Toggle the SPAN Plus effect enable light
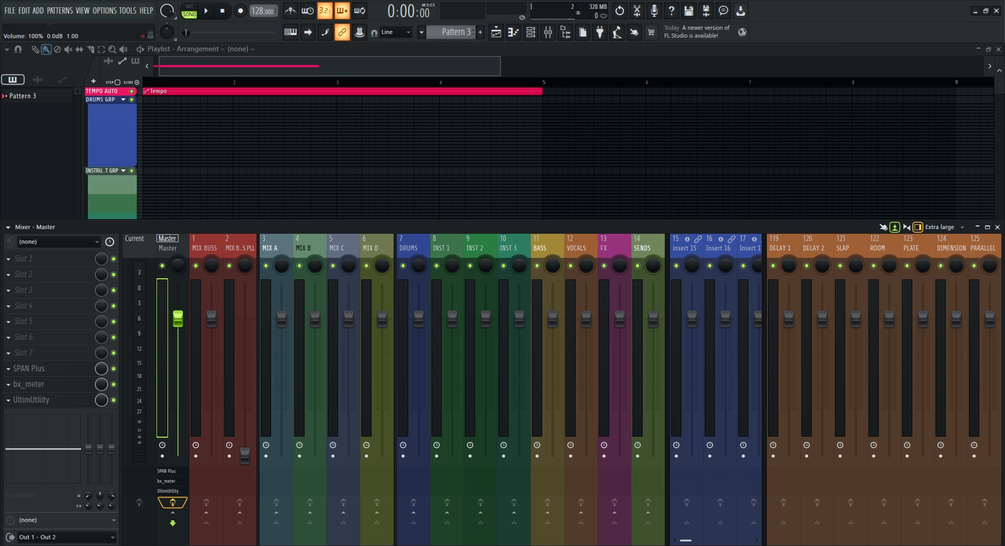This screenshot has width=1005, height=546. pyautogui.click(x=114, y=368)
